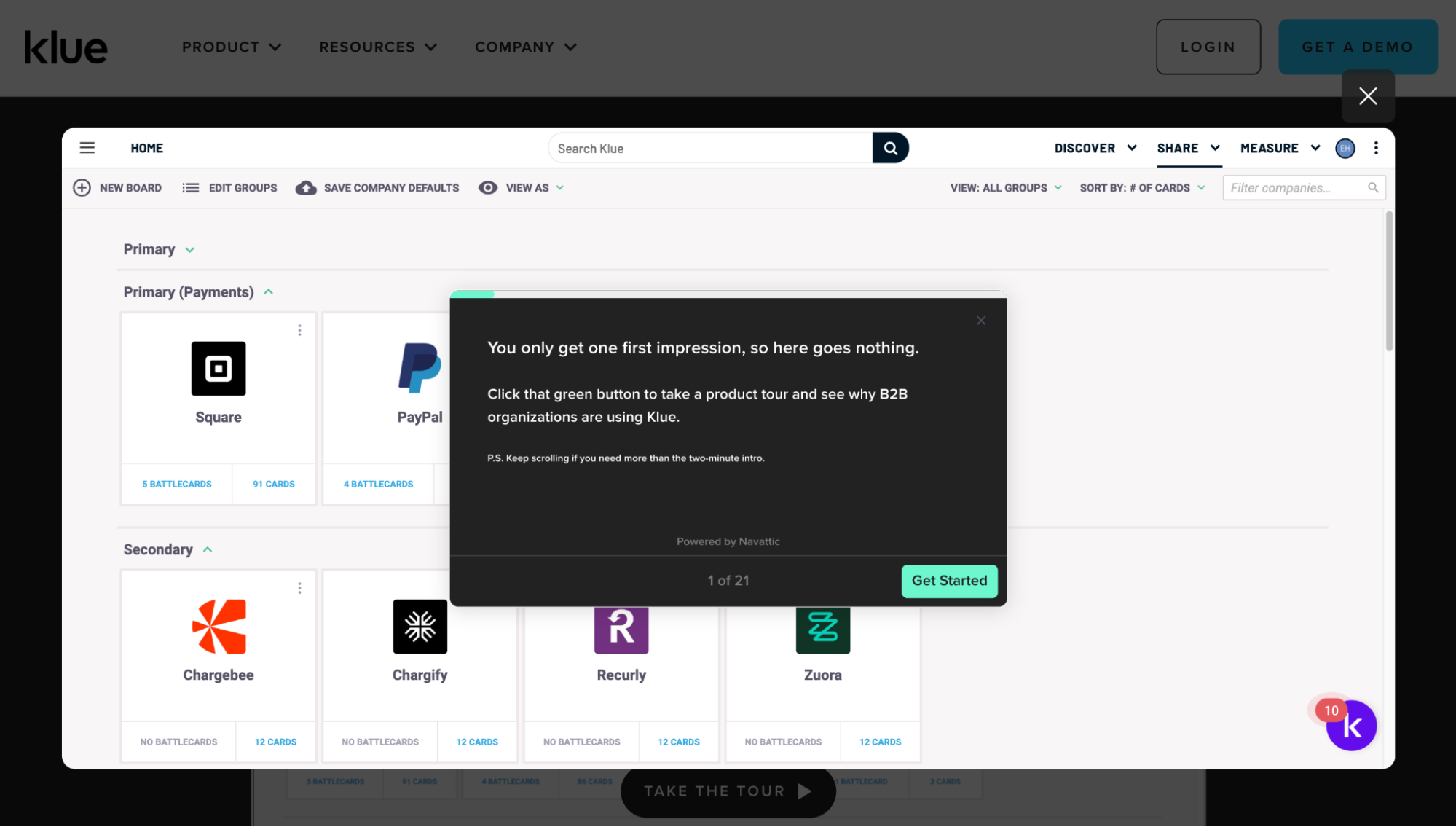Click the filter companies search icon

pyautogui.click(x=1372, y=187)
